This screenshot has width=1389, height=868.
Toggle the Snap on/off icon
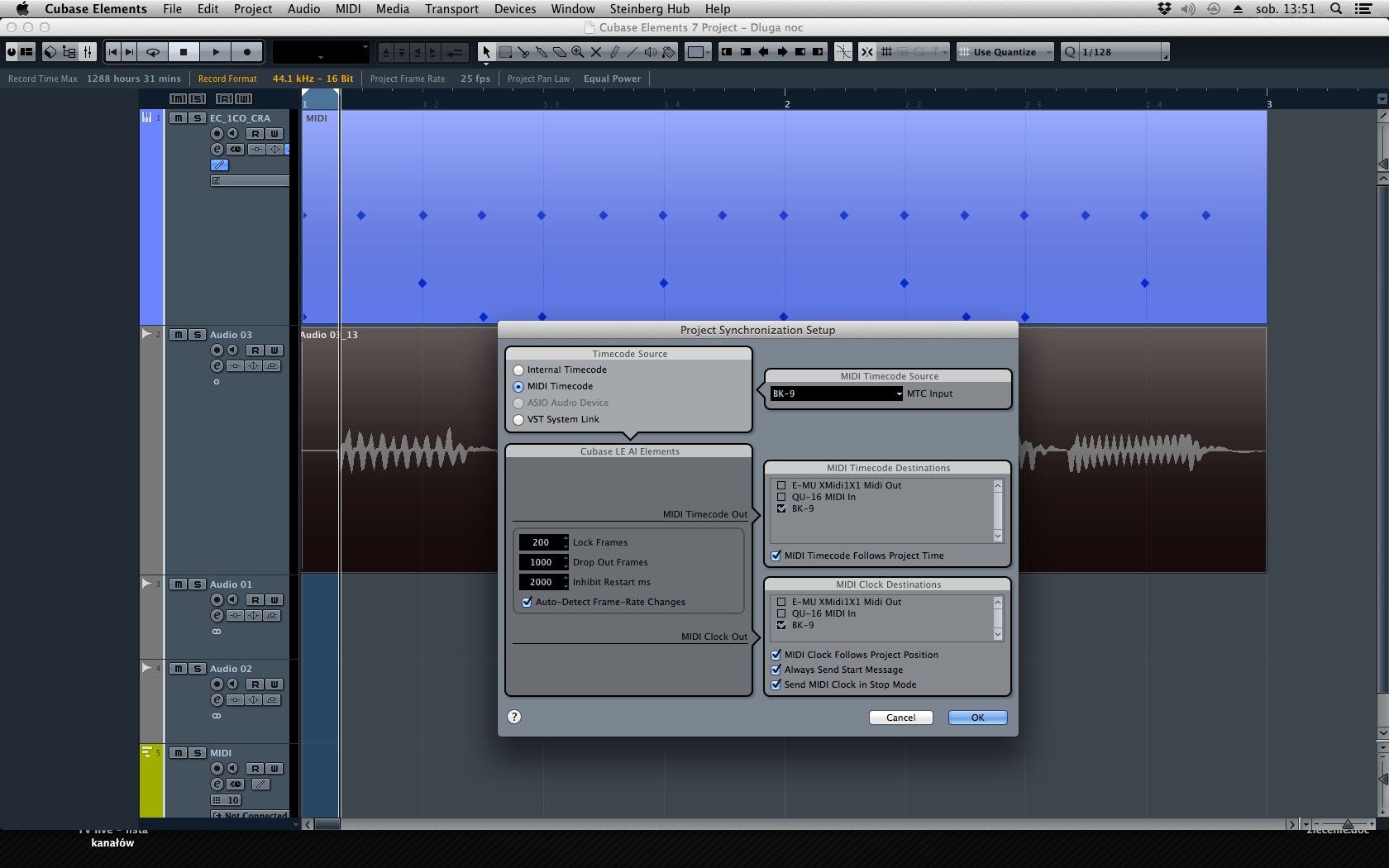click(866, 52)
